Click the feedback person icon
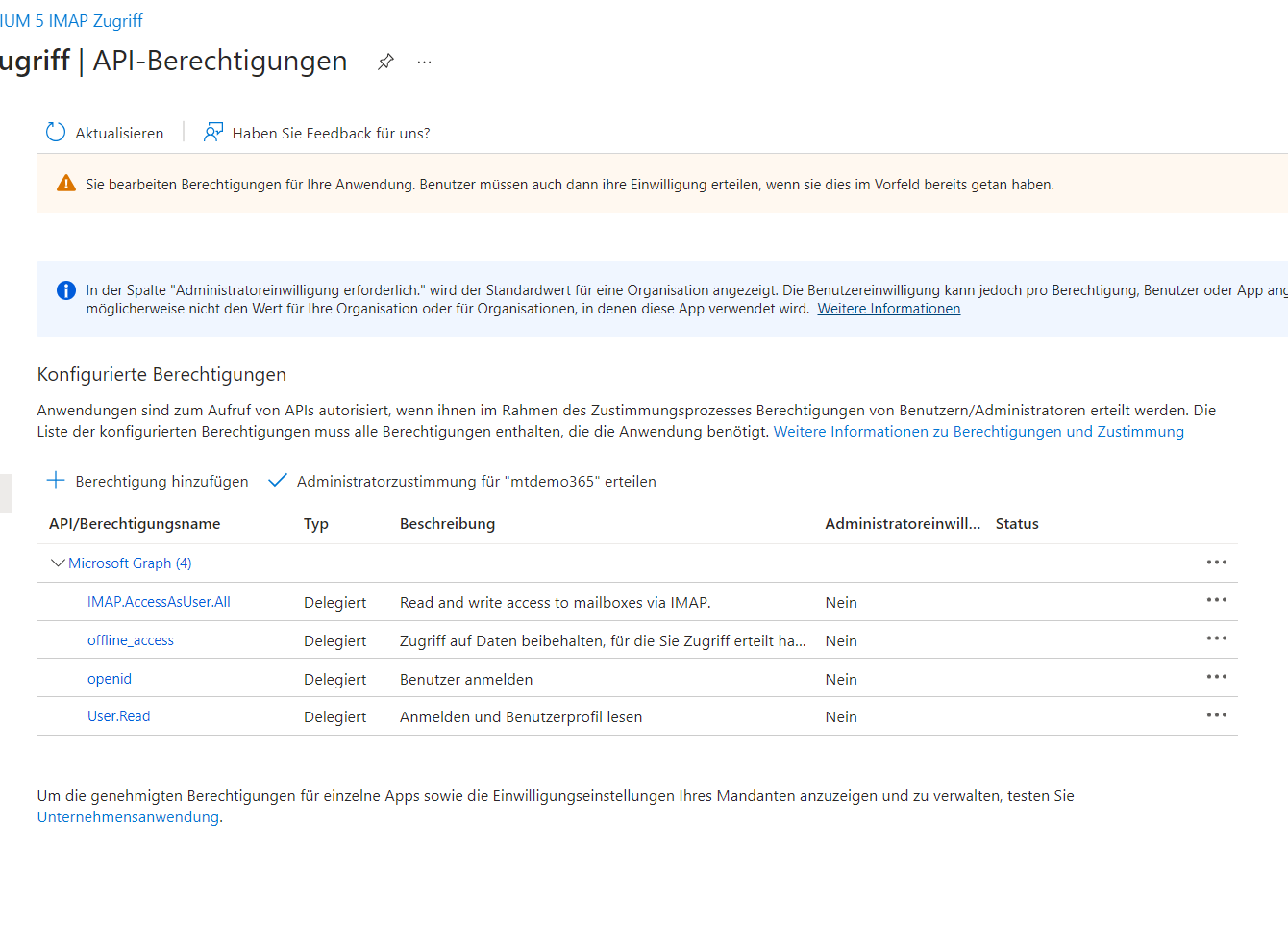 [x=212, y=133]
